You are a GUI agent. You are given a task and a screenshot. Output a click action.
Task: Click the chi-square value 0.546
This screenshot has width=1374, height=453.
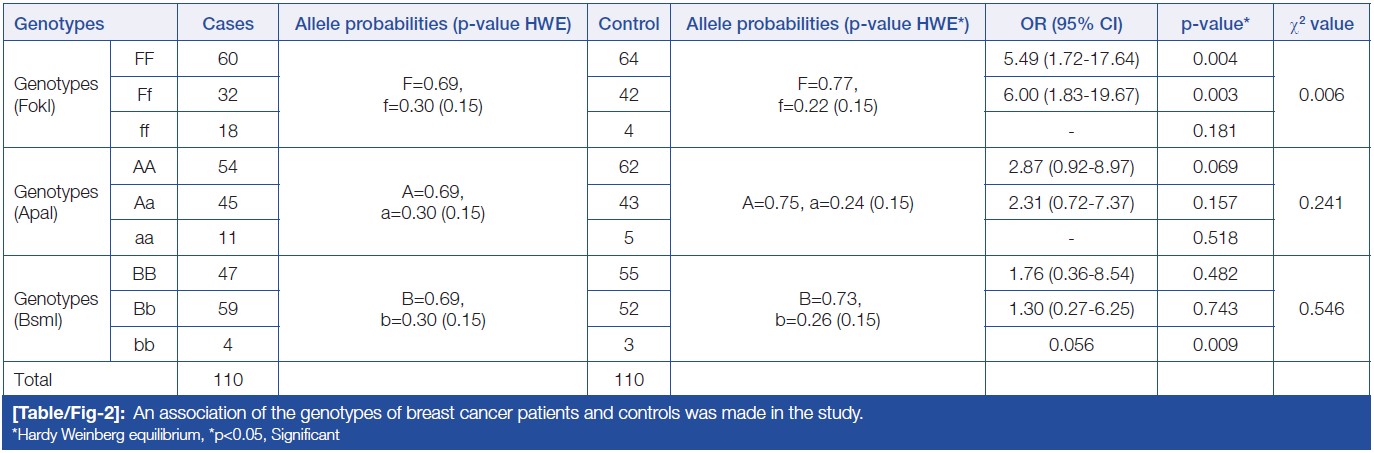click(1322, 309)
